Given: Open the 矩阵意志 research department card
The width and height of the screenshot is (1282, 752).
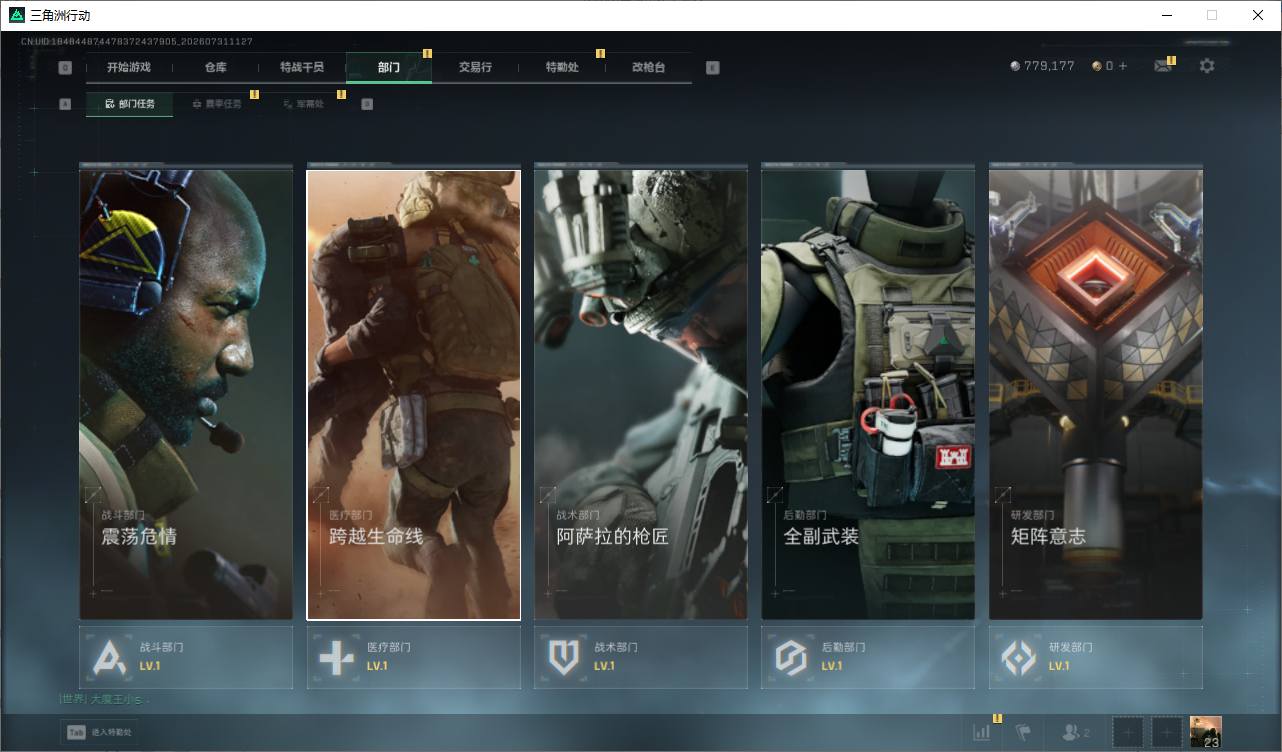Looking at the screenshot, I should [1096, 394].
